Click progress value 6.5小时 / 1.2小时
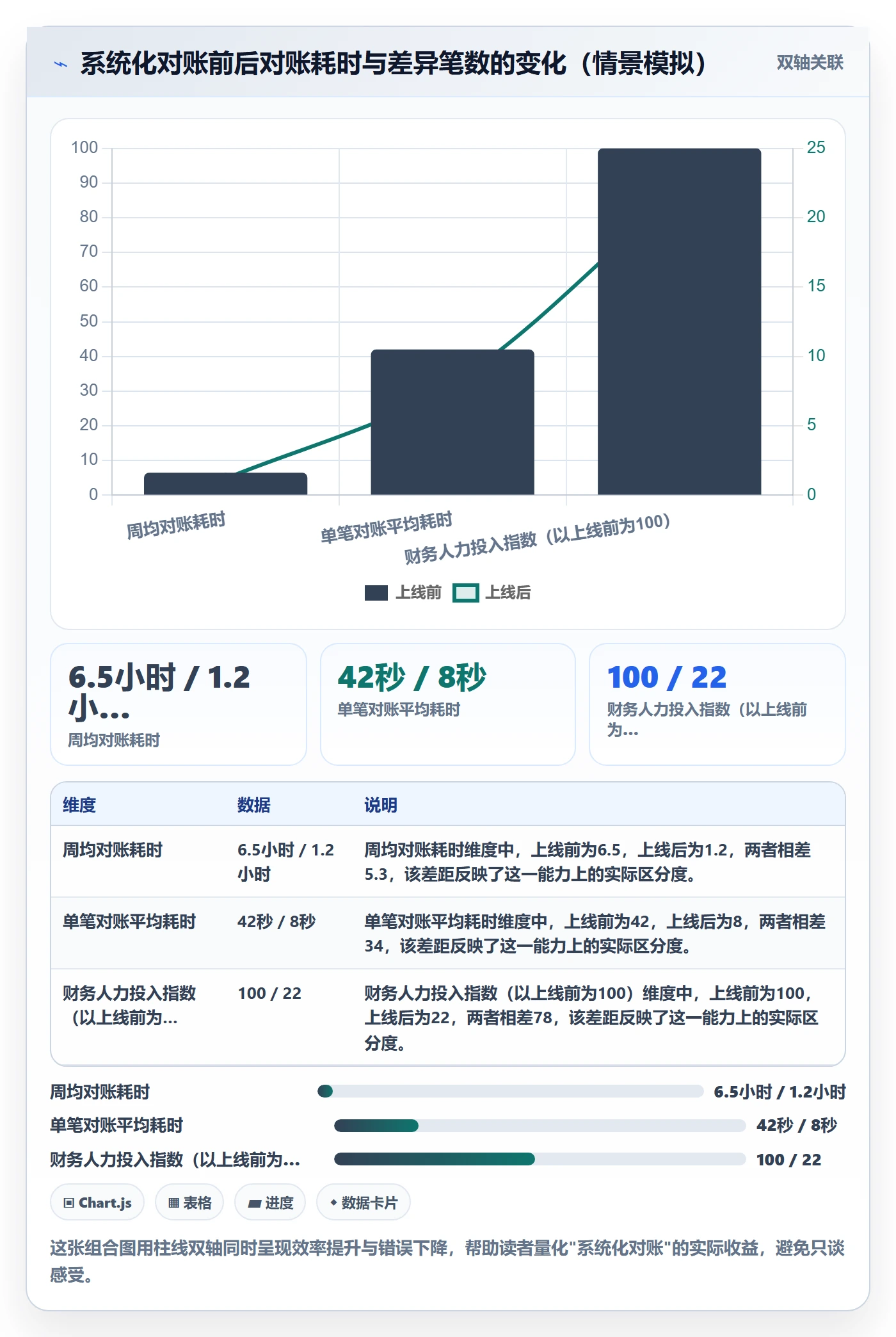 [780, 1092]
